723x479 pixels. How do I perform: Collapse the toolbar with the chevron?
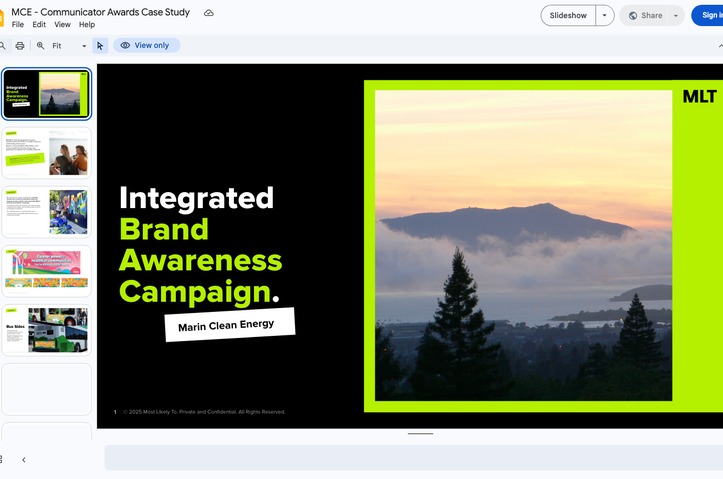720,46
